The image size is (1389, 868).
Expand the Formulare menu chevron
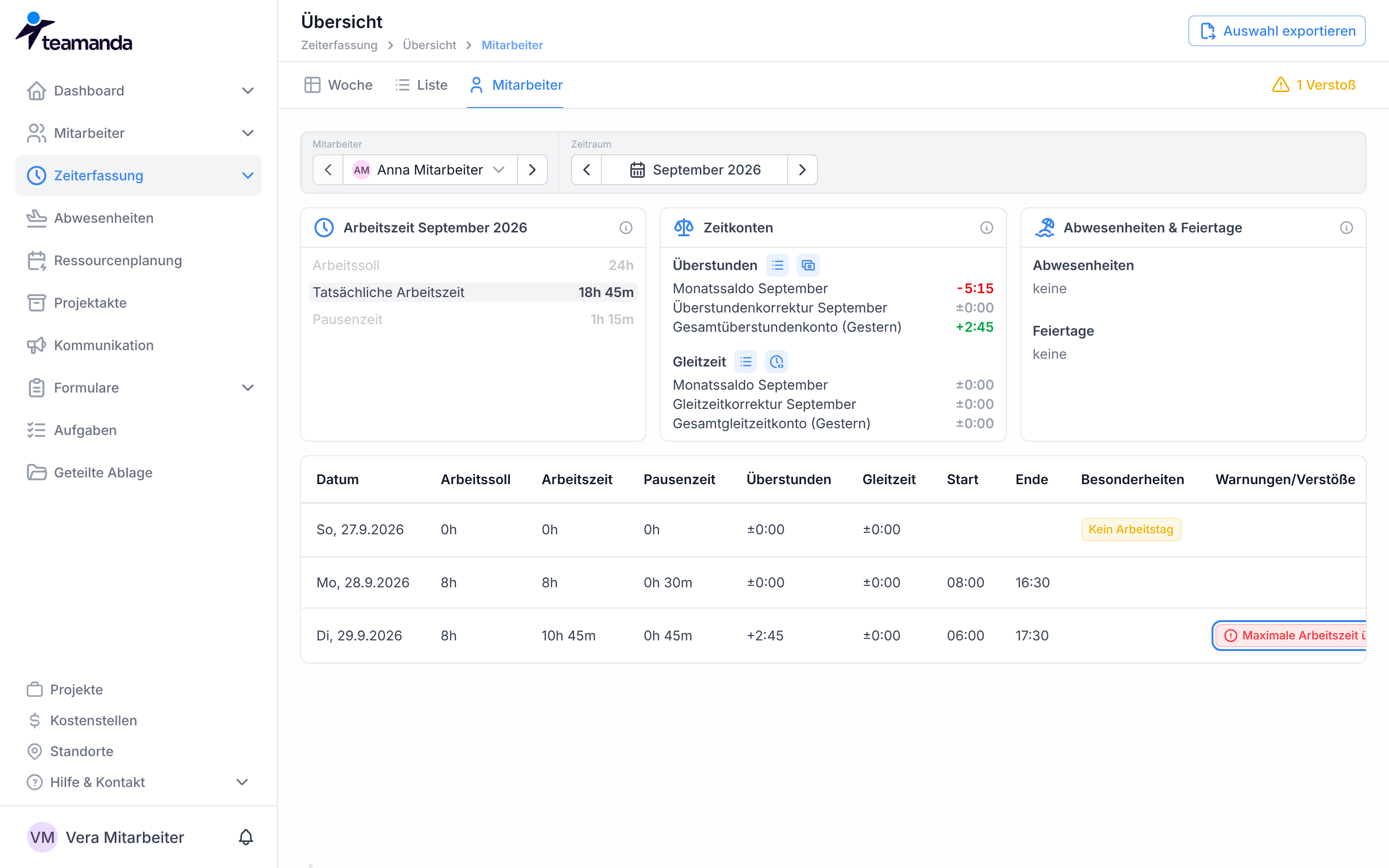click(x=247, y=388)
